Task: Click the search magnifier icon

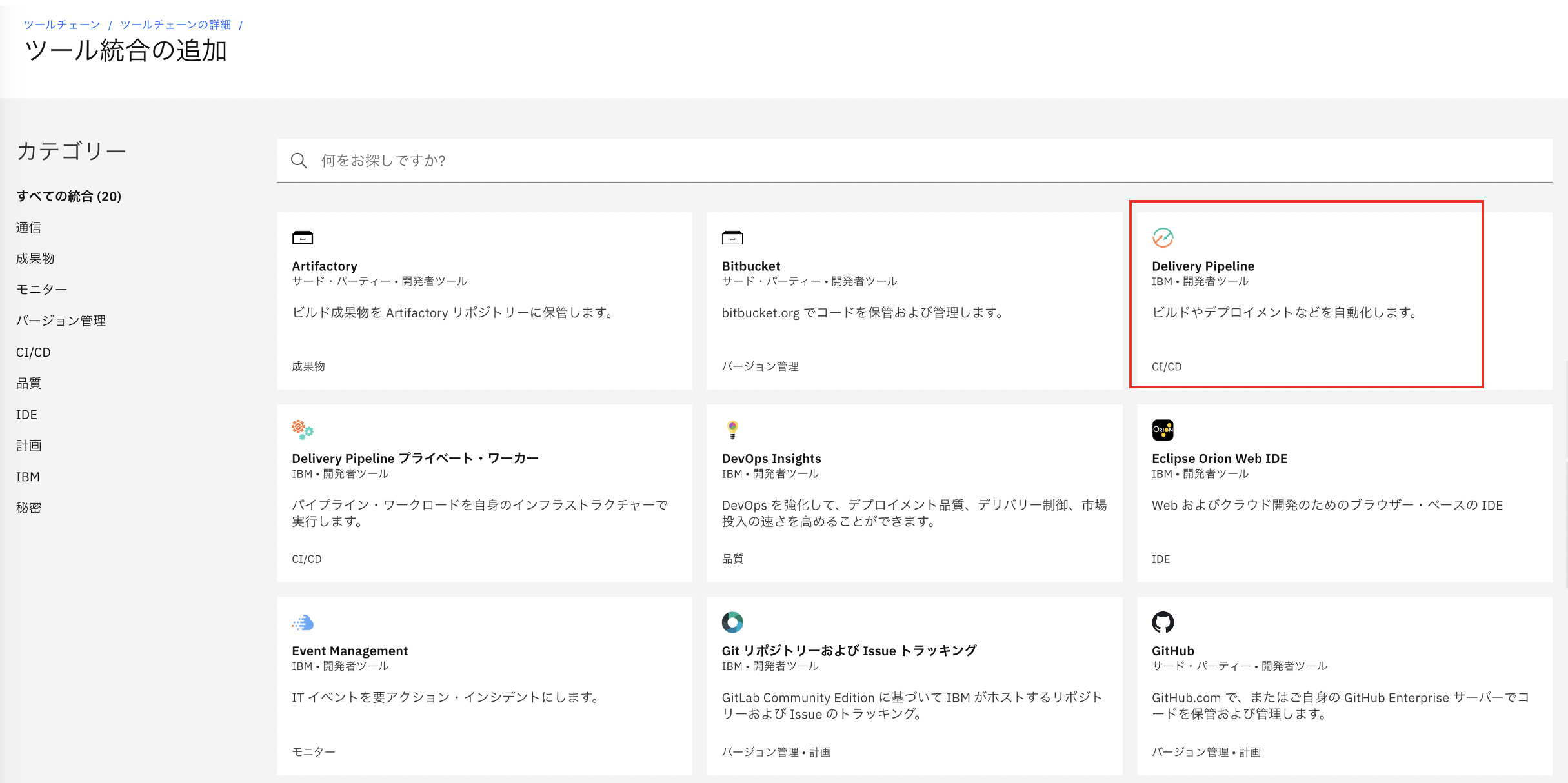Action: coord(299,161)
